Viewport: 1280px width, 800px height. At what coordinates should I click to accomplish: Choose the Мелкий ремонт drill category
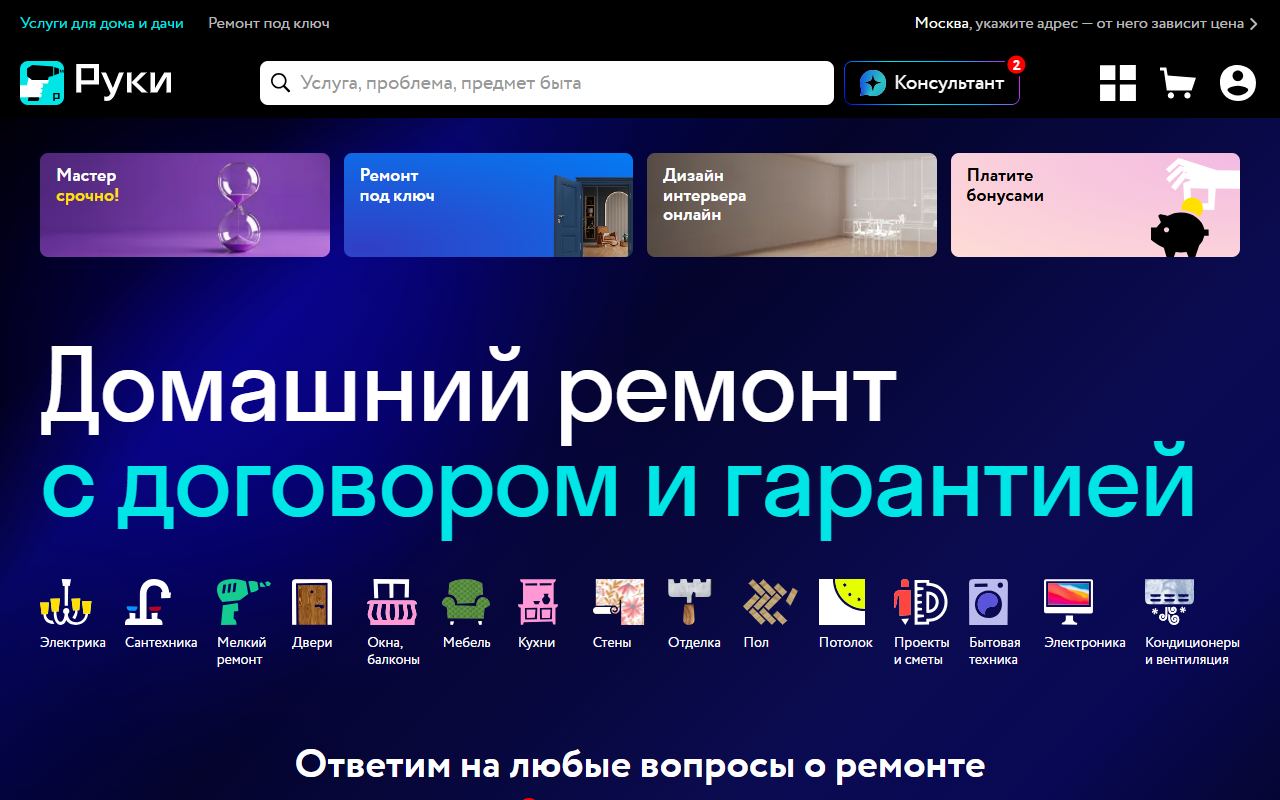pos(243,622)
